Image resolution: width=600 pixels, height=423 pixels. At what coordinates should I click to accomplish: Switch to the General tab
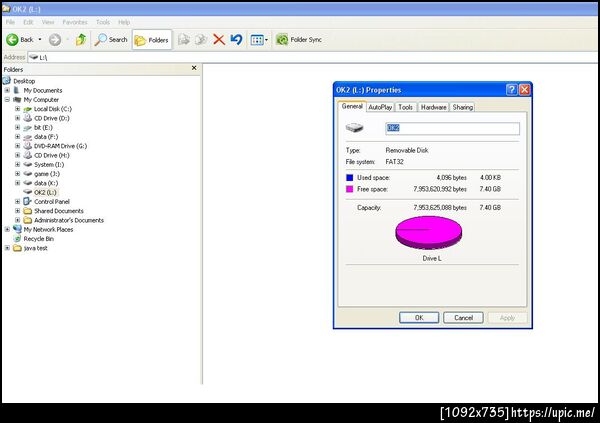[x=352, y=106]
